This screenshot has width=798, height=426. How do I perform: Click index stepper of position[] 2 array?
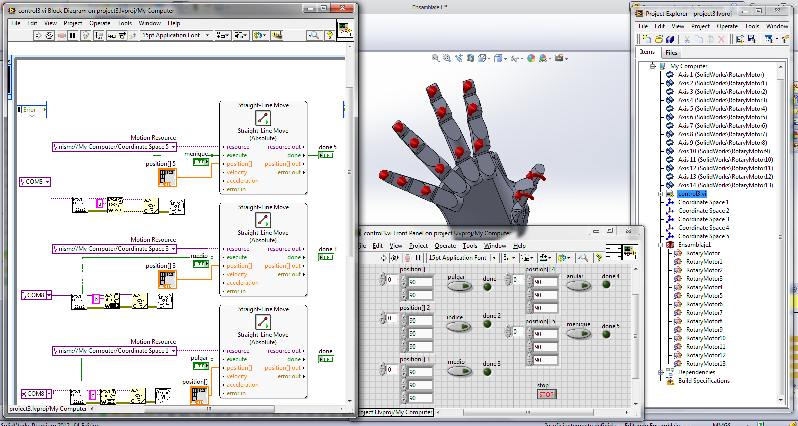tap(384, 318)
